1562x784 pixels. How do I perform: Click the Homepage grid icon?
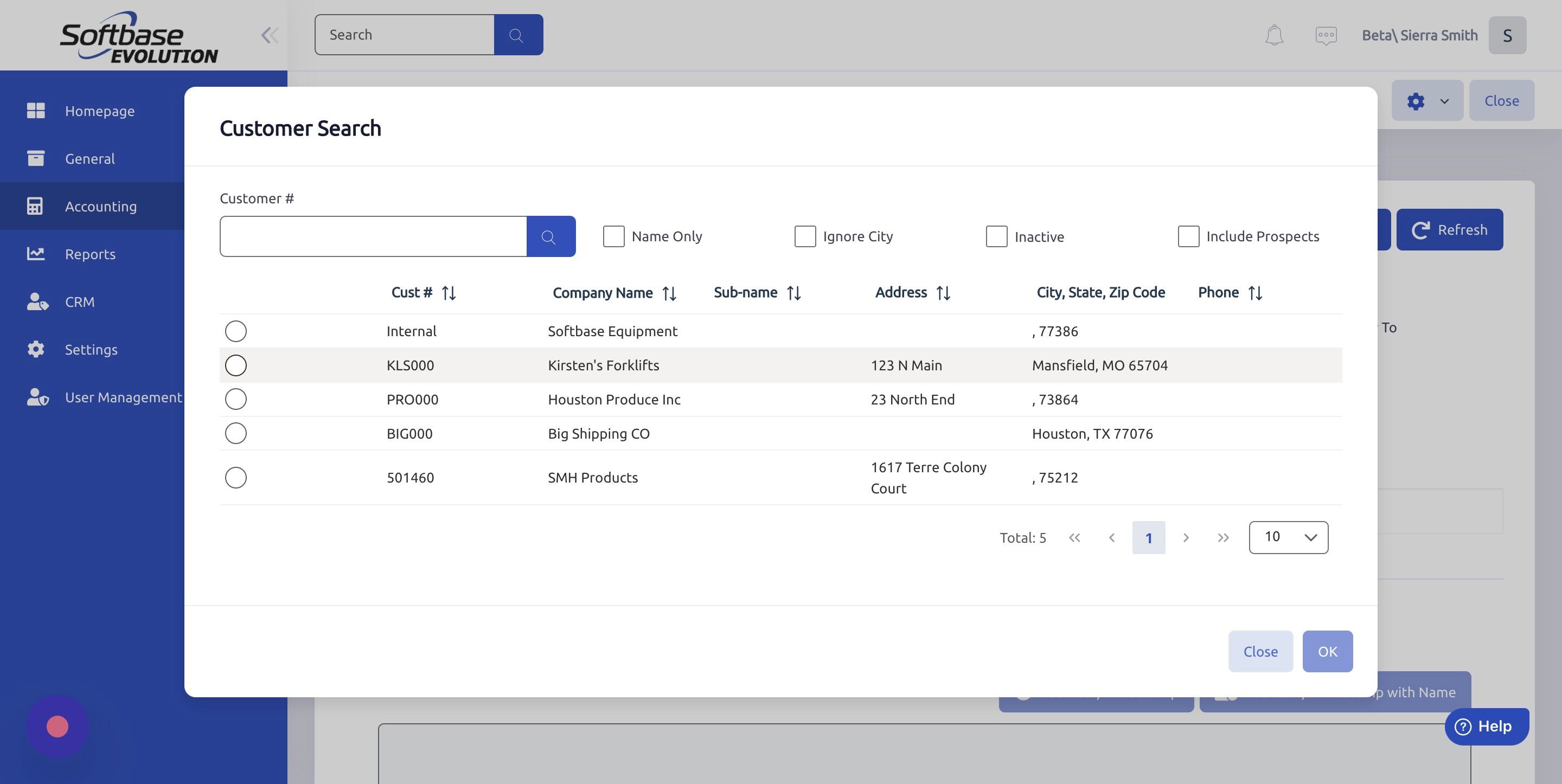(x=36, y=111)
